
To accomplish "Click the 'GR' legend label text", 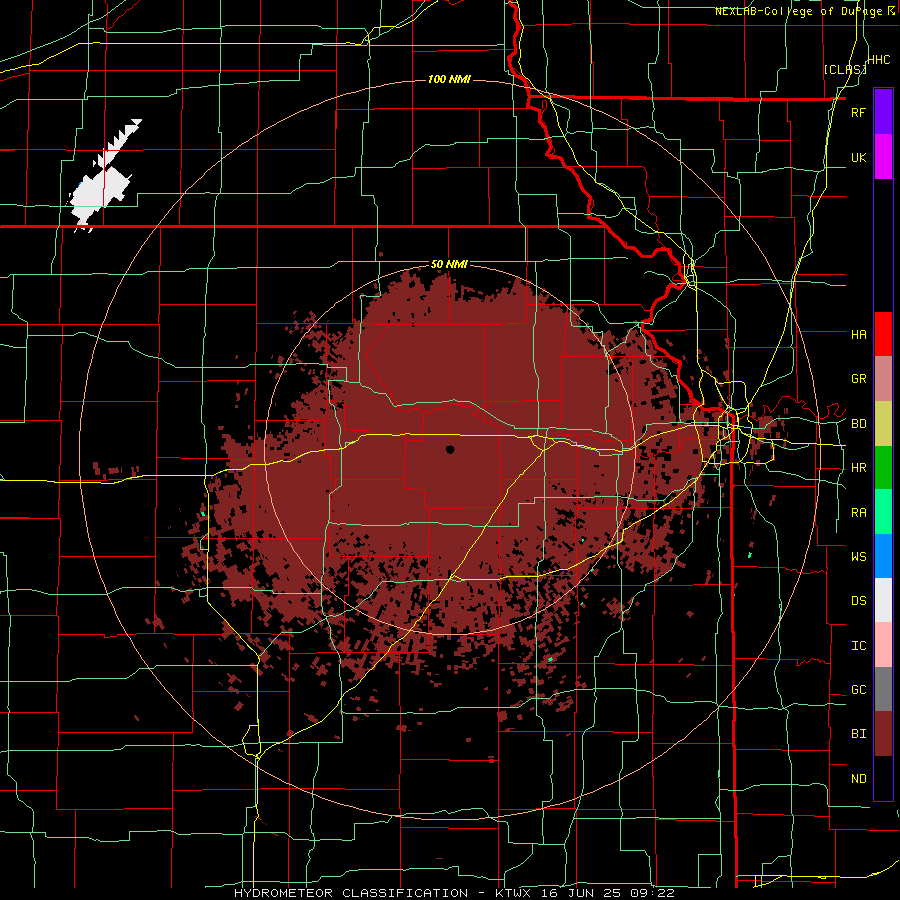I will [858, 379].
